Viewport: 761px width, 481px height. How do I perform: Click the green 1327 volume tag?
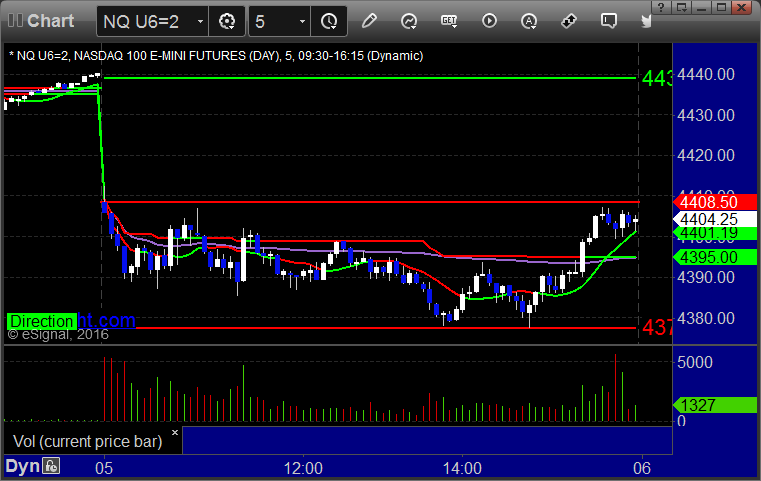click(714, 405)
